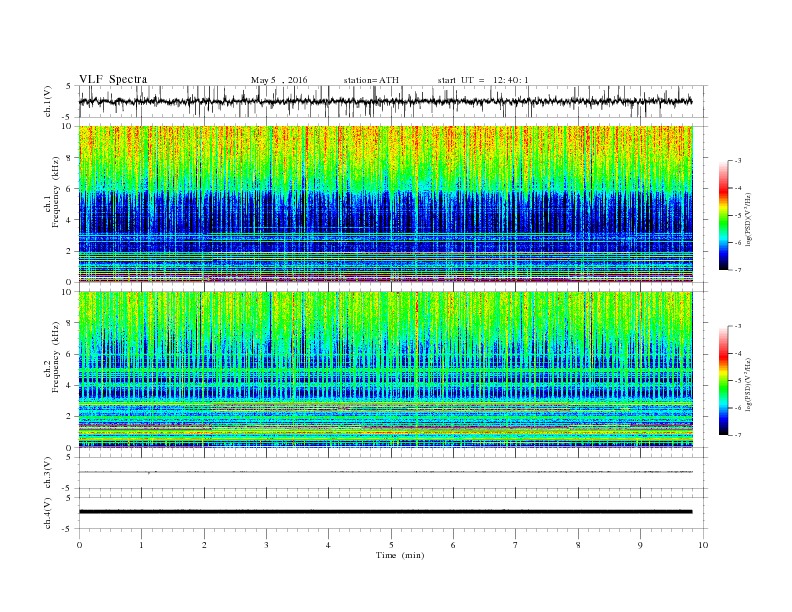This screenshot has width=792, height=612.
Task: Click the "6" kHz tick of ch.2 spectrogram
Action: [x=70, y=354]
